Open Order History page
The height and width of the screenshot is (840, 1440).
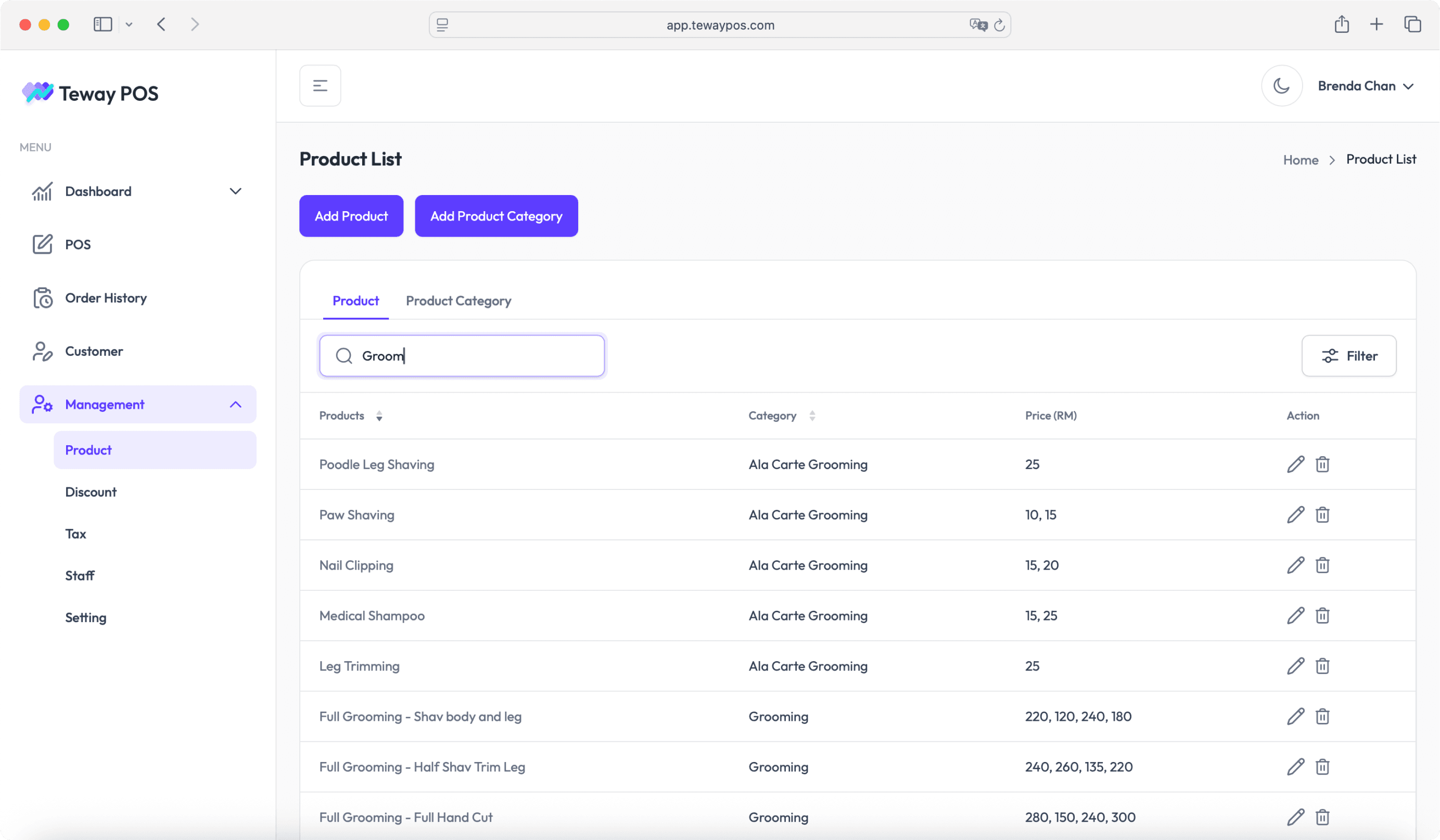106,298
